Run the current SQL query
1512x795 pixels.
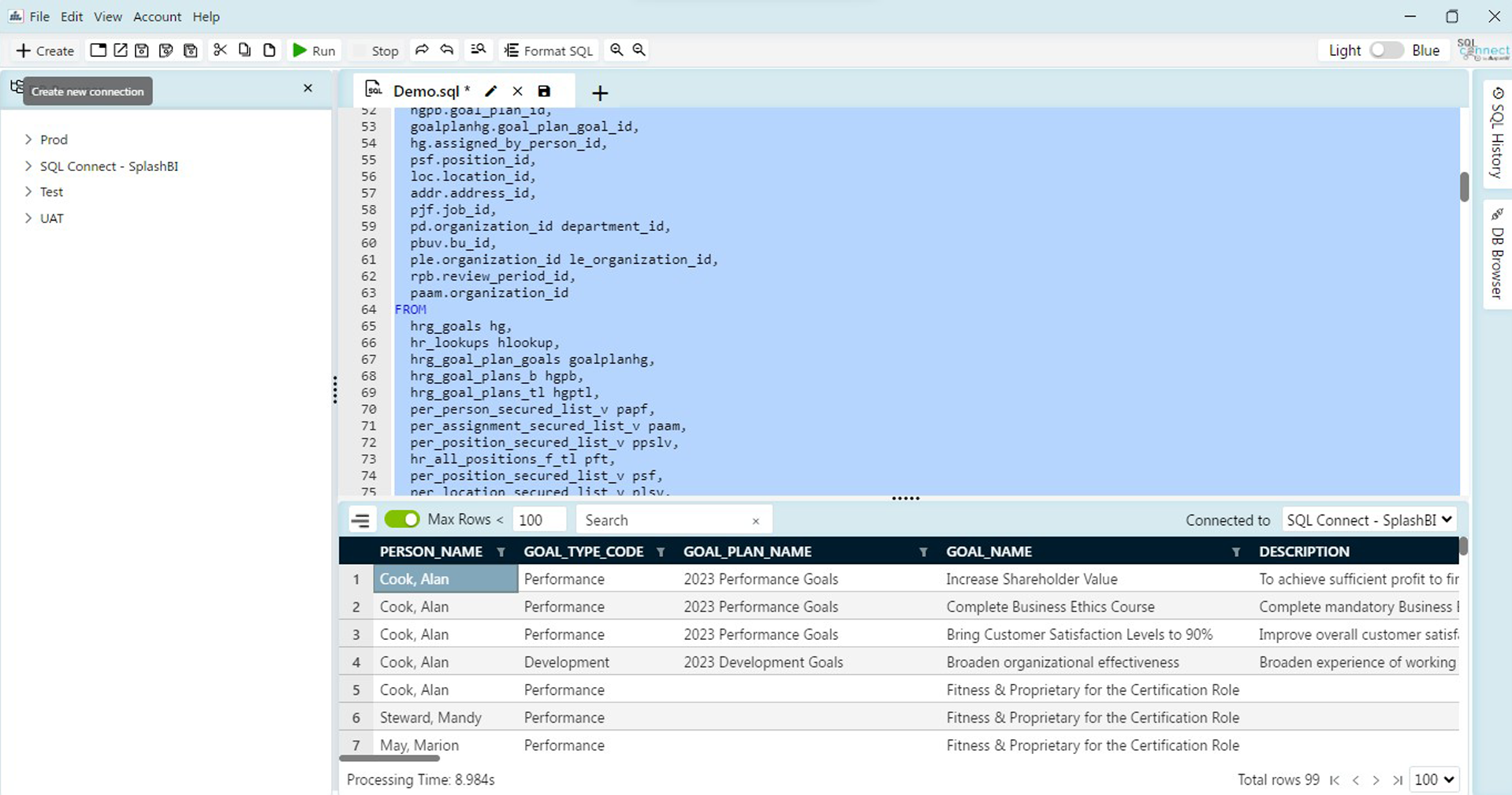point(313,50)
